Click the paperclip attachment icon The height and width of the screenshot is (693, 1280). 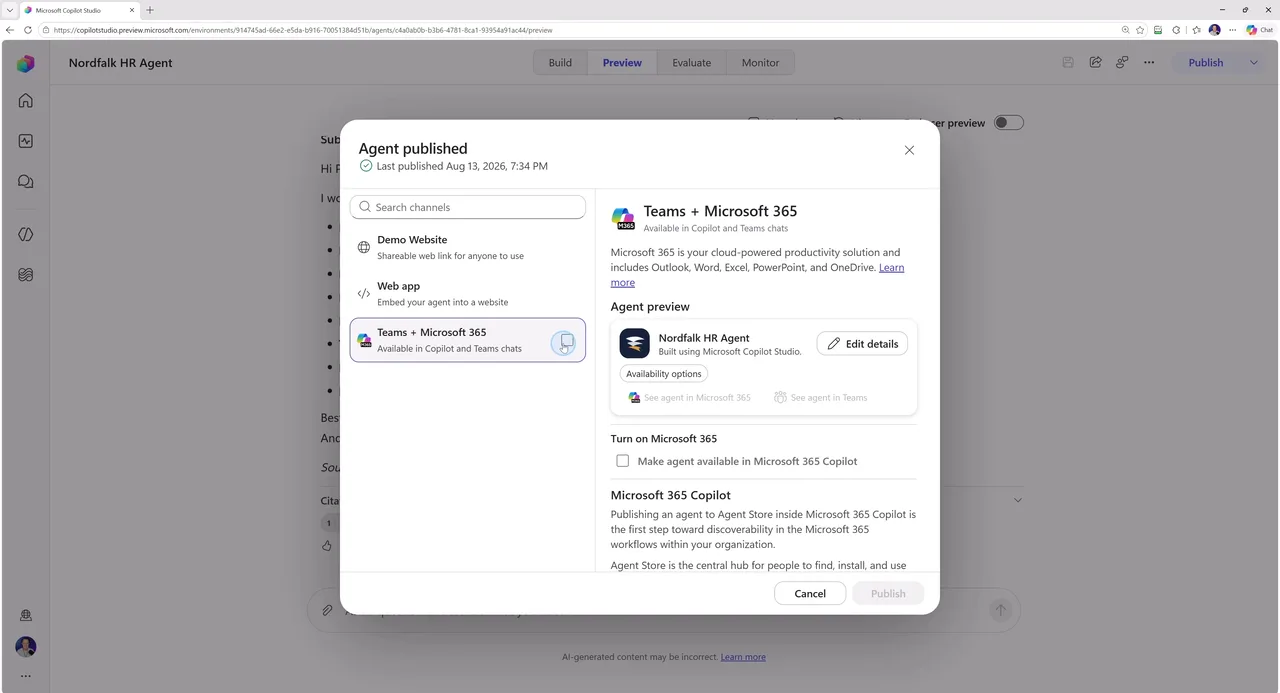coord(327,610)
